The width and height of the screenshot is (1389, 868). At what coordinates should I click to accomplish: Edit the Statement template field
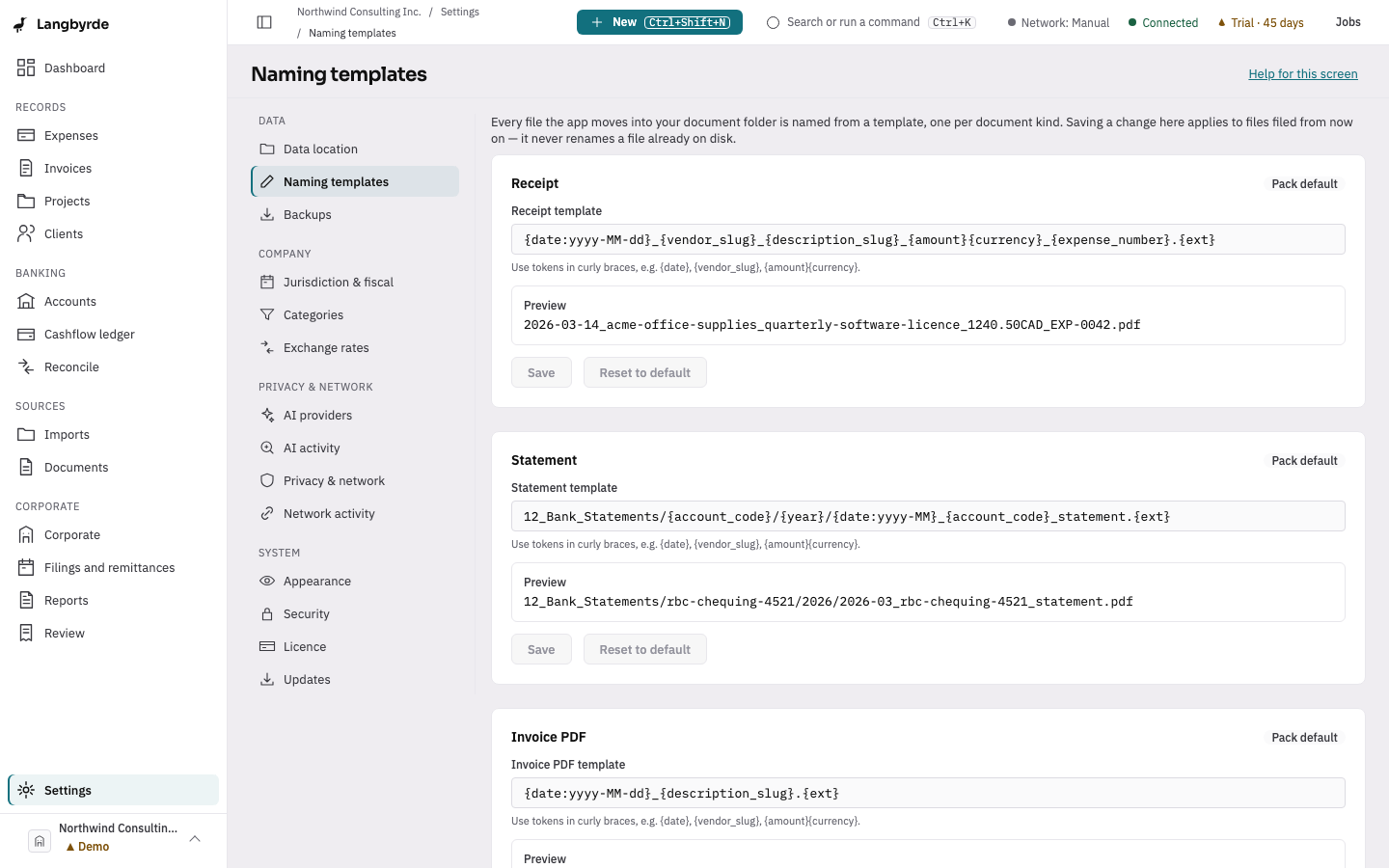click(x=928, y=517)
